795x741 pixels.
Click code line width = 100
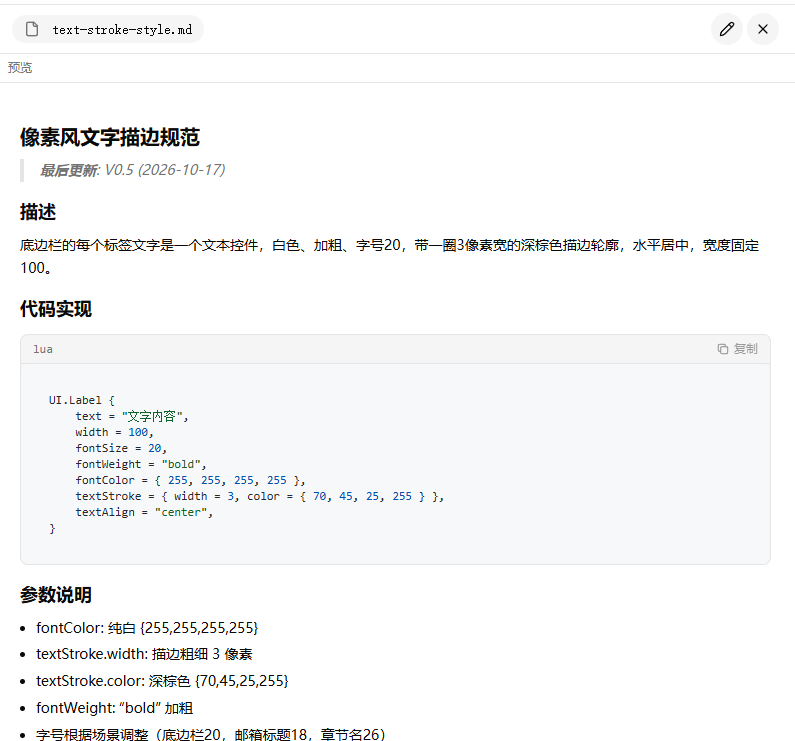click(x=114, y=432)
